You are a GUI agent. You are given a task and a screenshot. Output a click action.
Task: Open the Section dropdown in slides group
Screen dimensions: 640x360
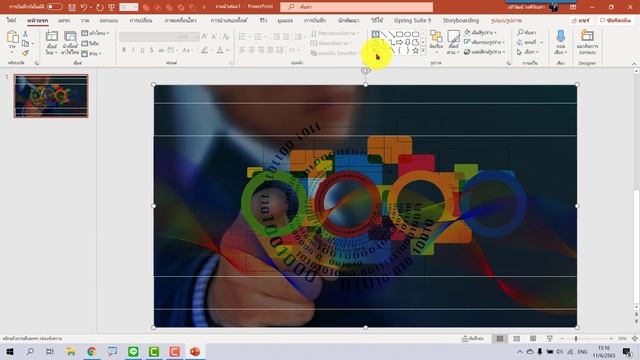point(91,53)
